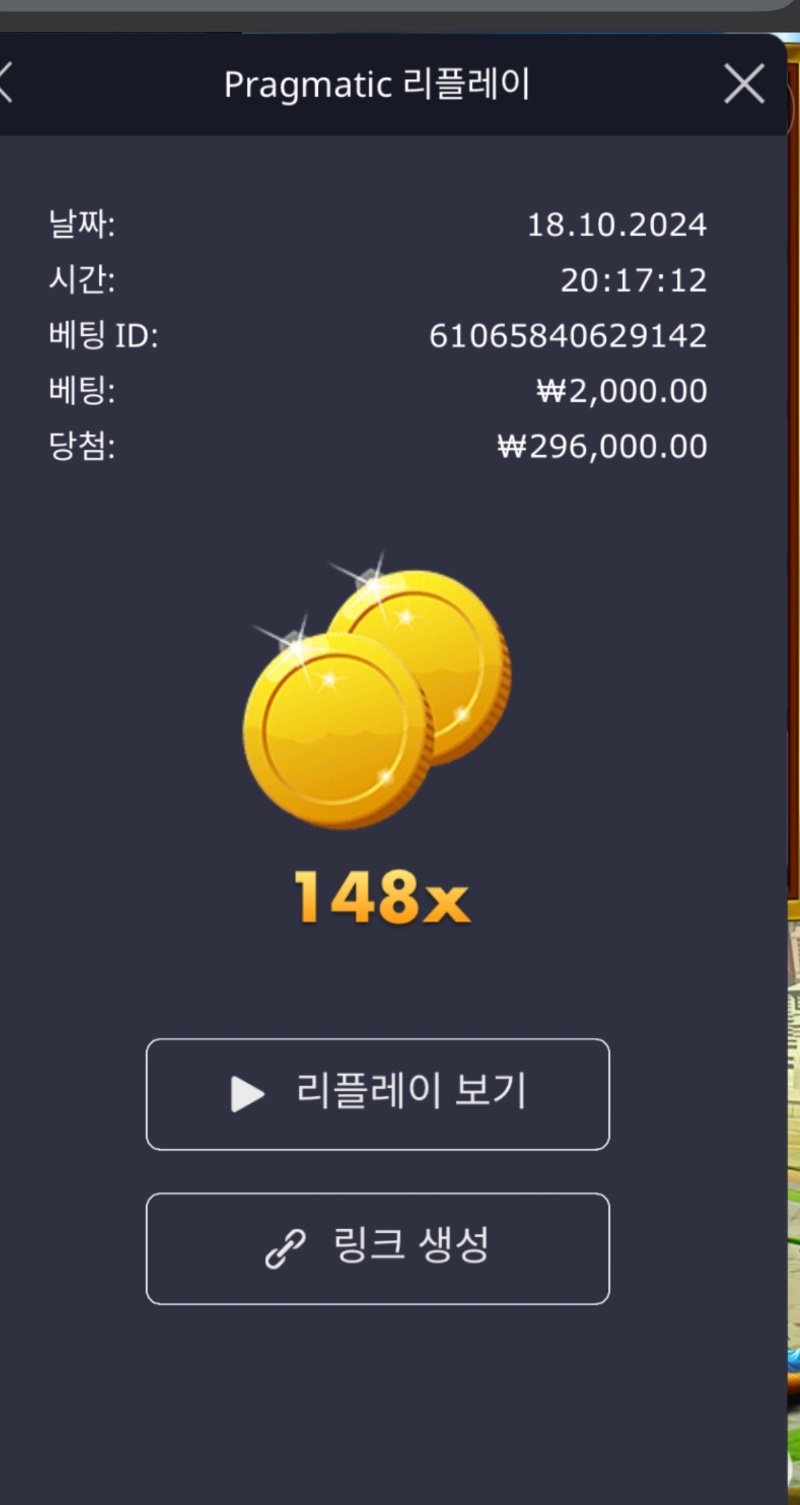Click the 링크 생성 button

378,1248
